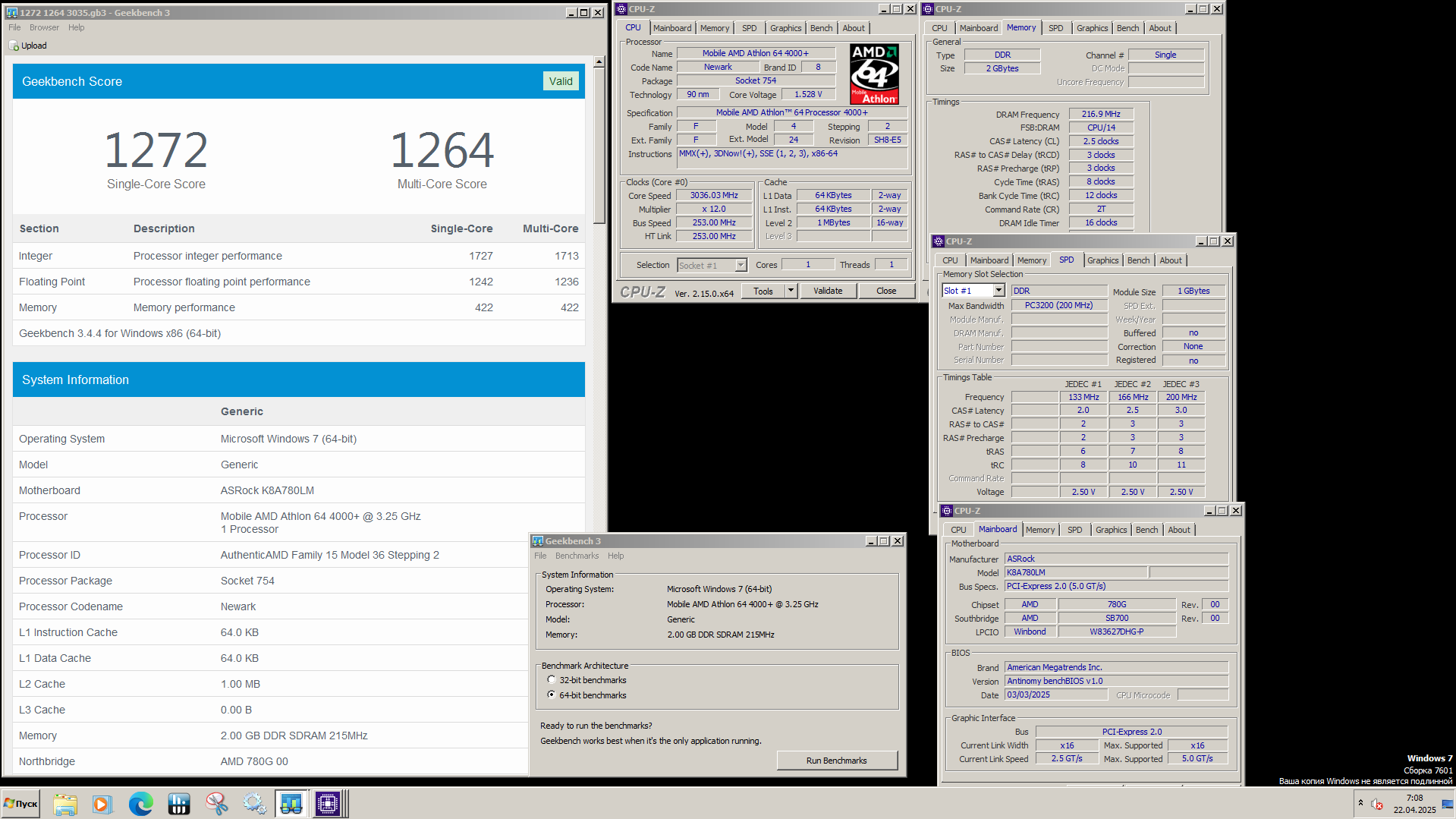Viewport: 1456px width, 819px height.
Task: Launch Windows Media Player from the taskbar
Action: 102,804
